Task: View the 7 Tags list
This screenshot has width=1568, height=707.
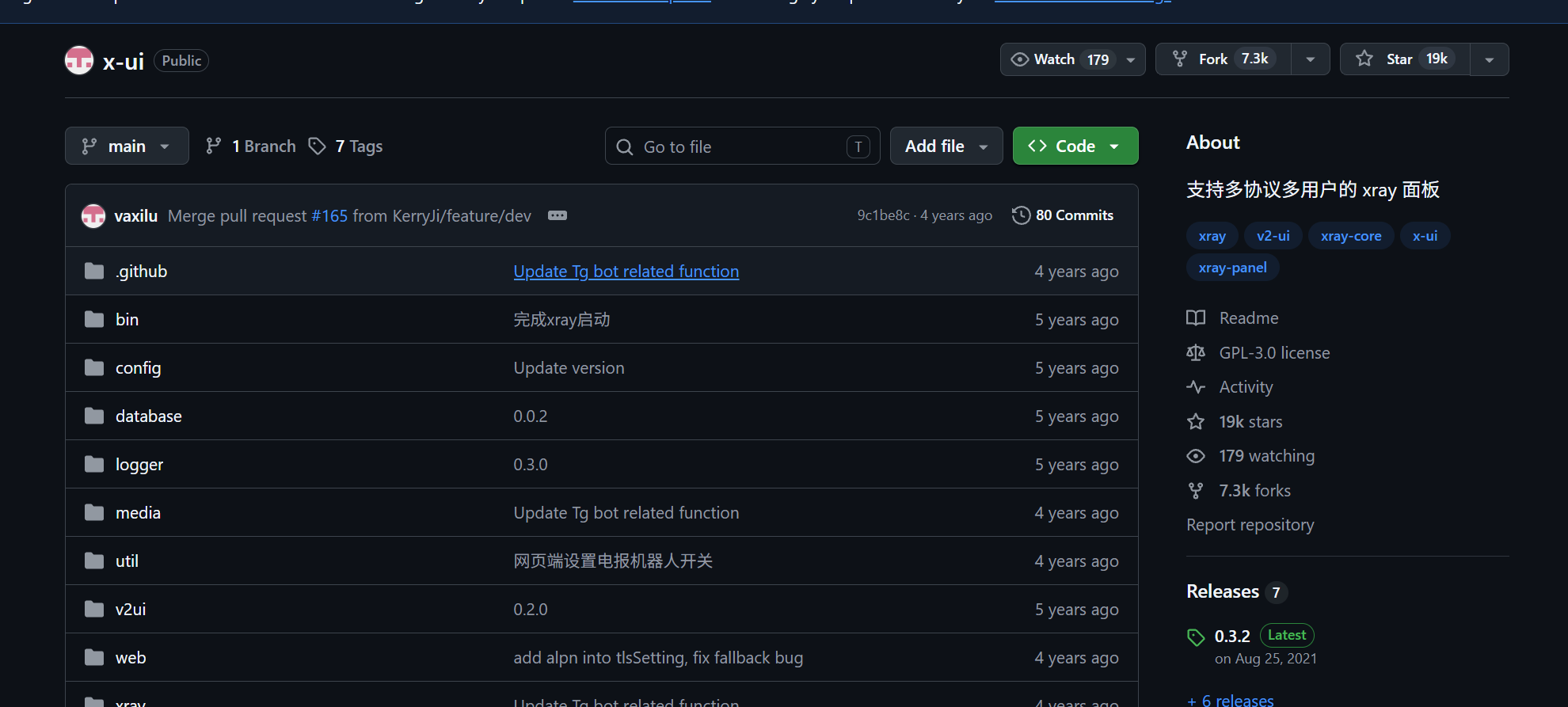Action: [346, 146]
